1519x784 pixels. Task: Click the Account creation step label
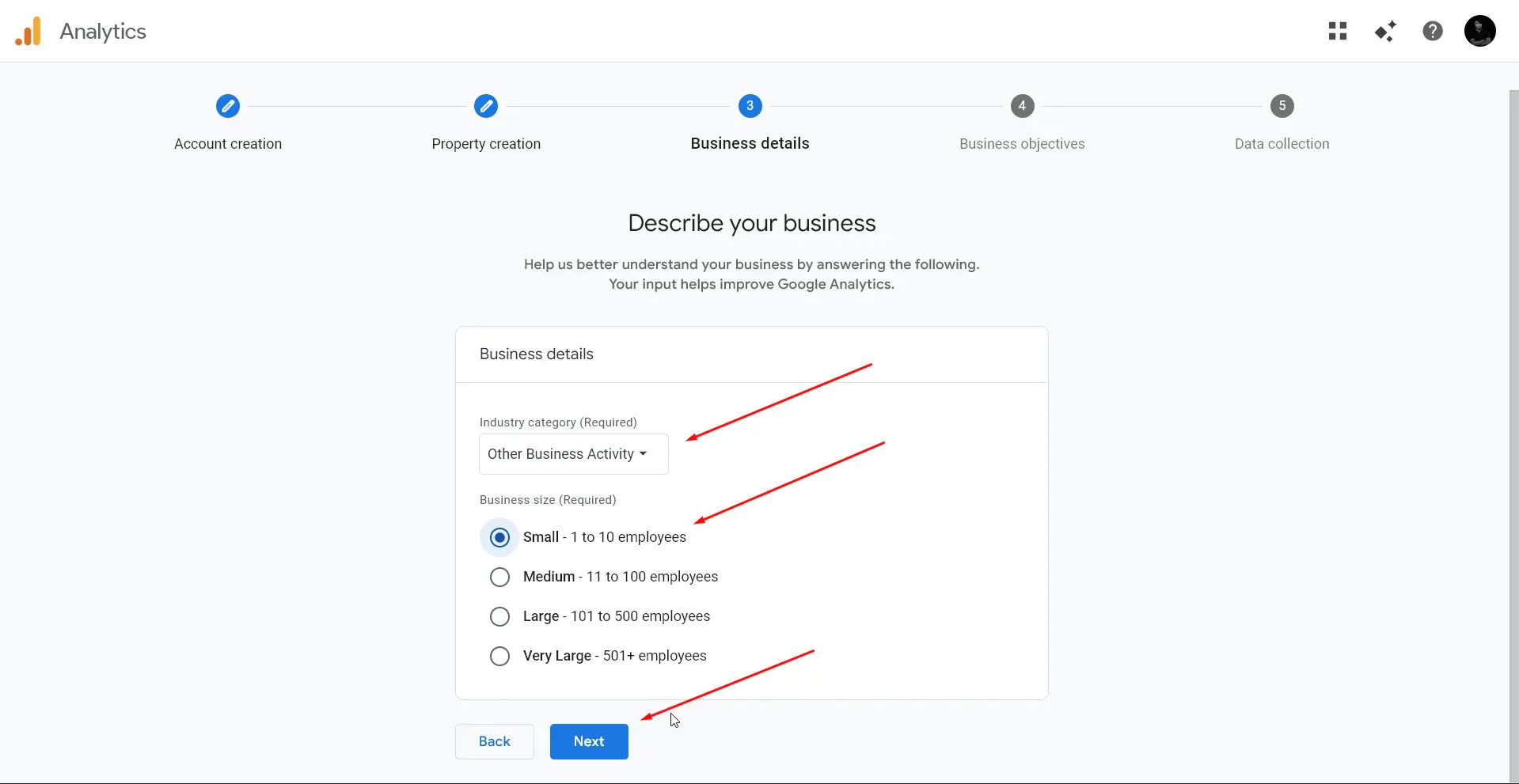pyautogui.click(x=228, y=144)
